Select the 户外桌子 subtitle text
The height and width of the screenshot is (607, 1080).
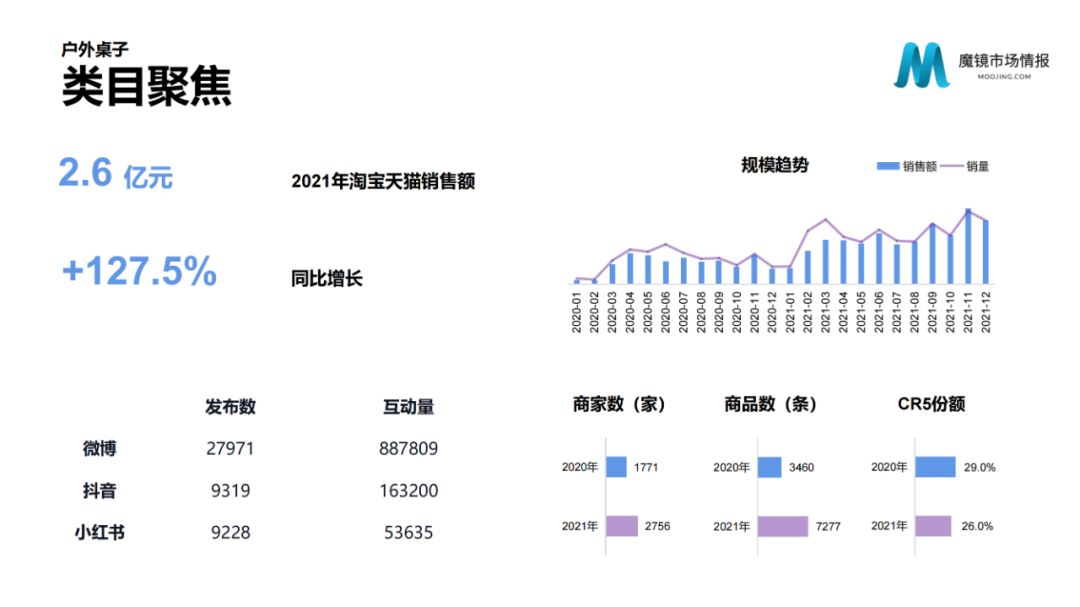point(95,50)
